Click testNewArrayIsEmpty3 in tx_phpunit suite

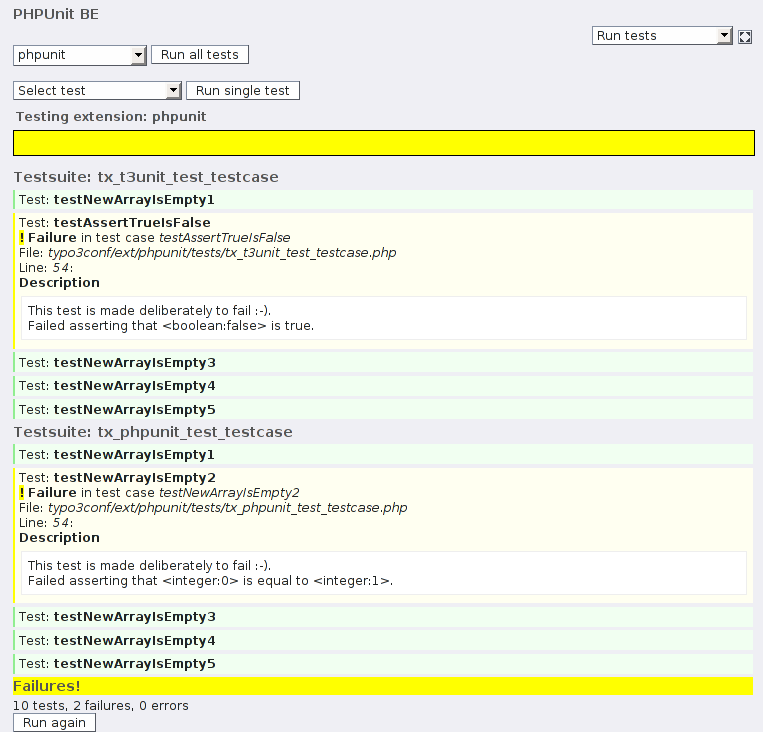pyautogui.click(x=383, y=617)
